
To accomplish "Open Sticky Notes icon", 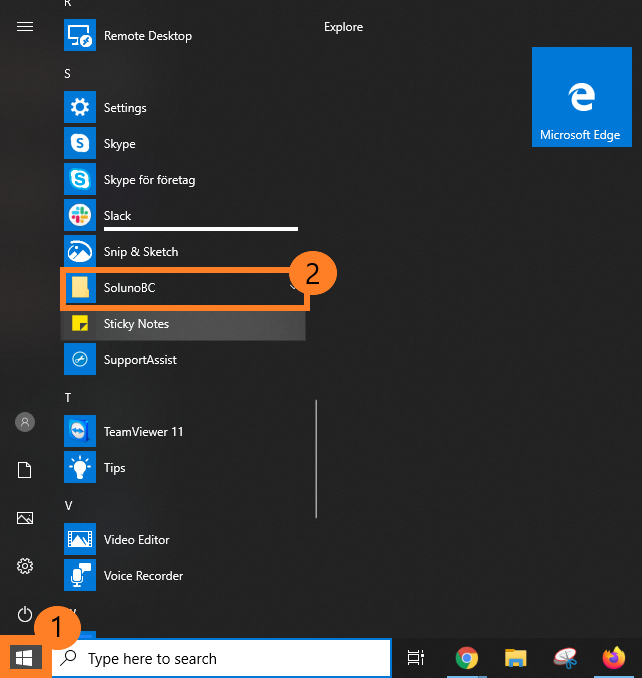I will [x=80, y=323].
